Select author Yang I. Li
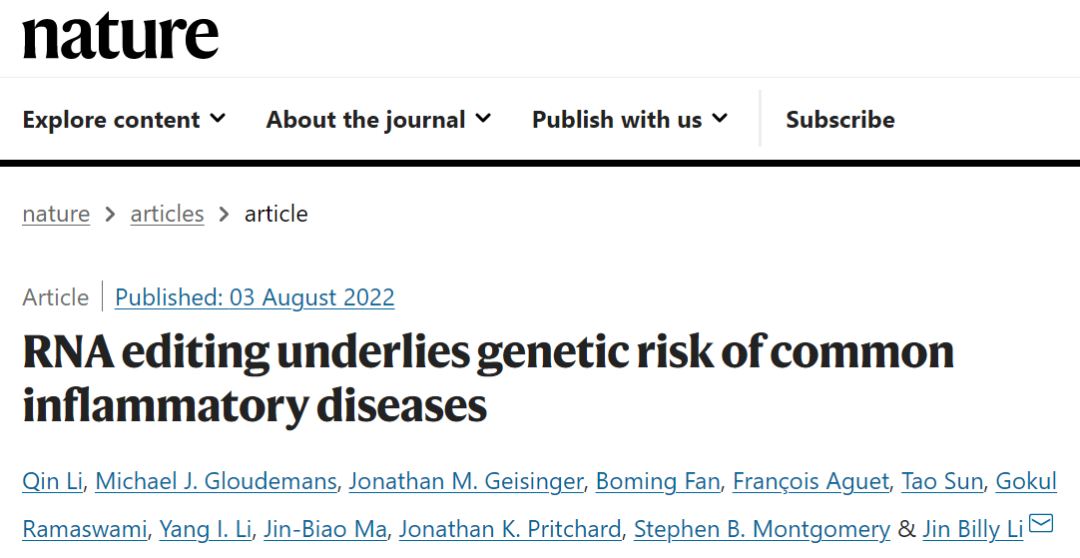Screen dimensions: 1080x558 point(205,529)
